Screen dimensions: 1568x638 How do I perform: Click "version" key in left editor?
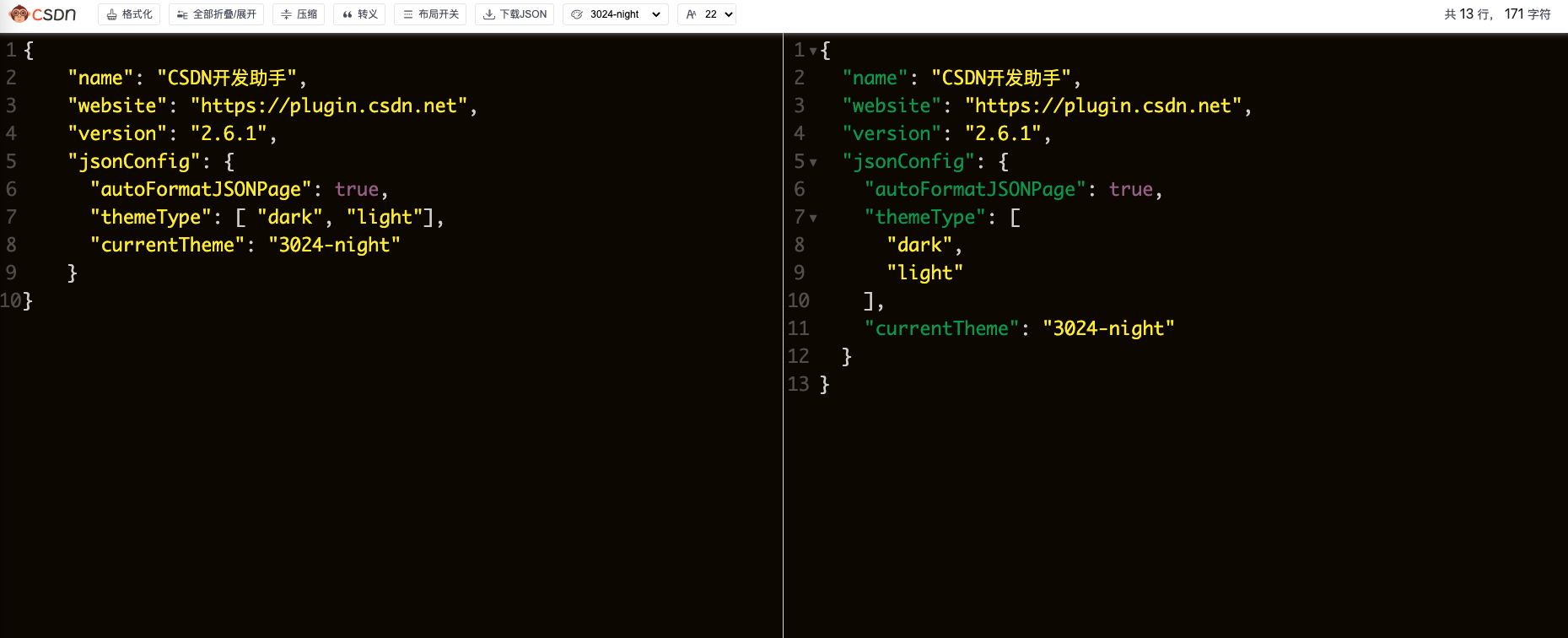[117, 133]
